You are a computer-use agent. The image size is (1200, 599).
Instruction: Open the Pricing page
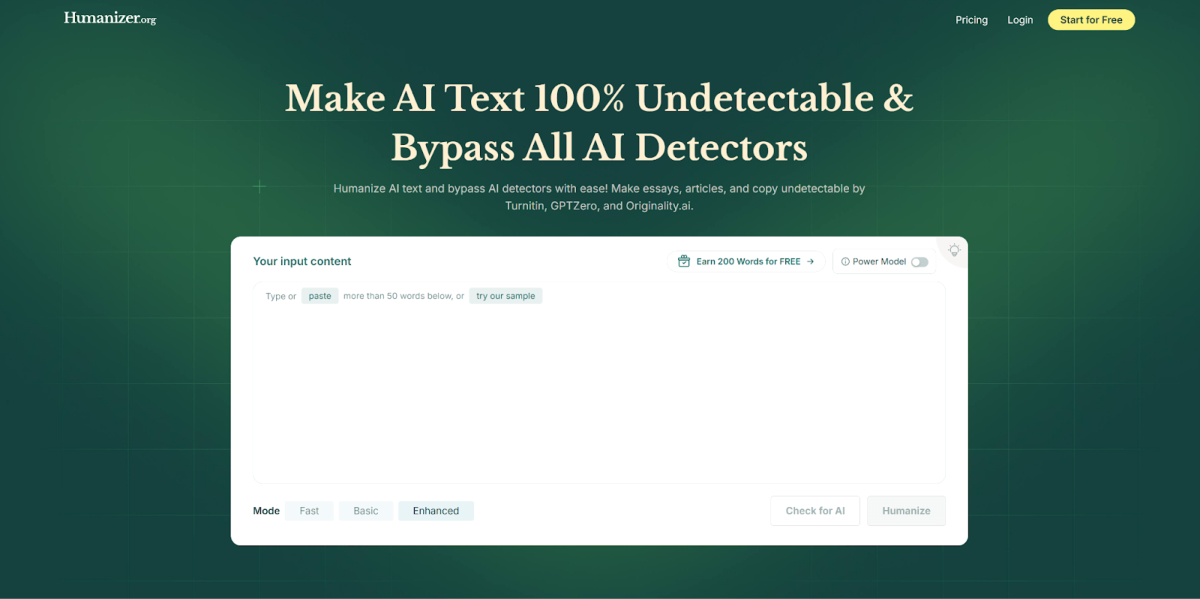tap(971, 20)
